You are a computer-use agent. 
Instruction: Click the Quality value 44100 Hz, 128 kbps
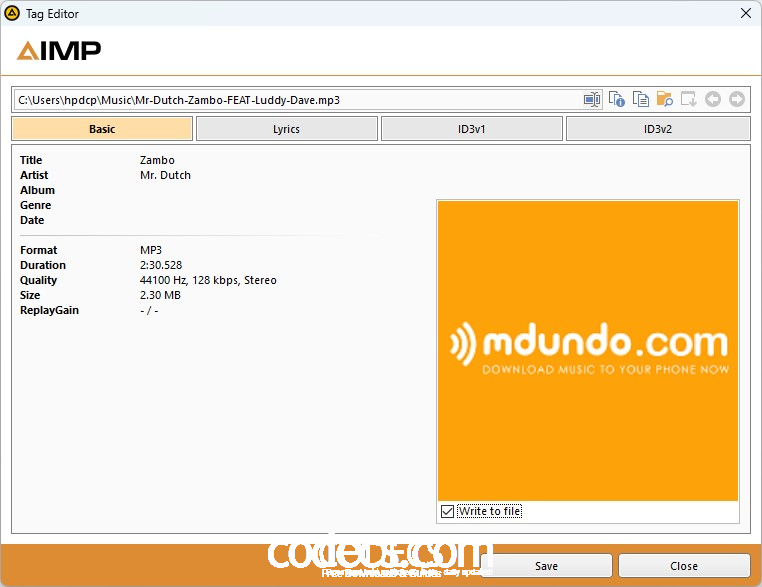(208, 280)
